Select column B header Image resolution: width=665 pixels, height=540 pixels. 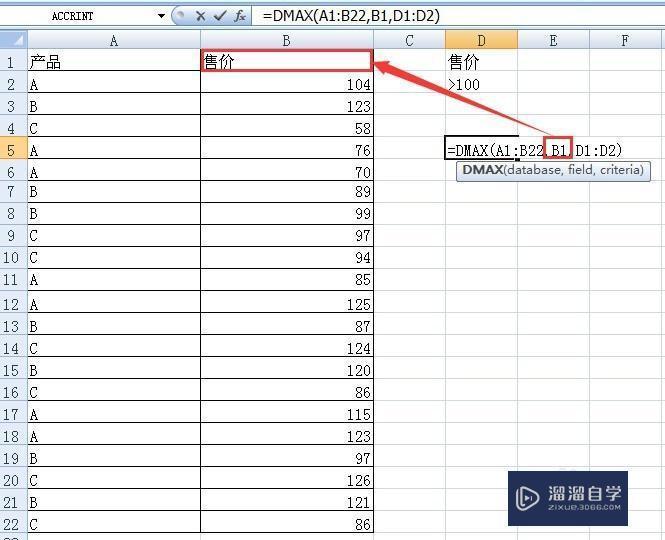pyautogui.click(x=287, y=40)
